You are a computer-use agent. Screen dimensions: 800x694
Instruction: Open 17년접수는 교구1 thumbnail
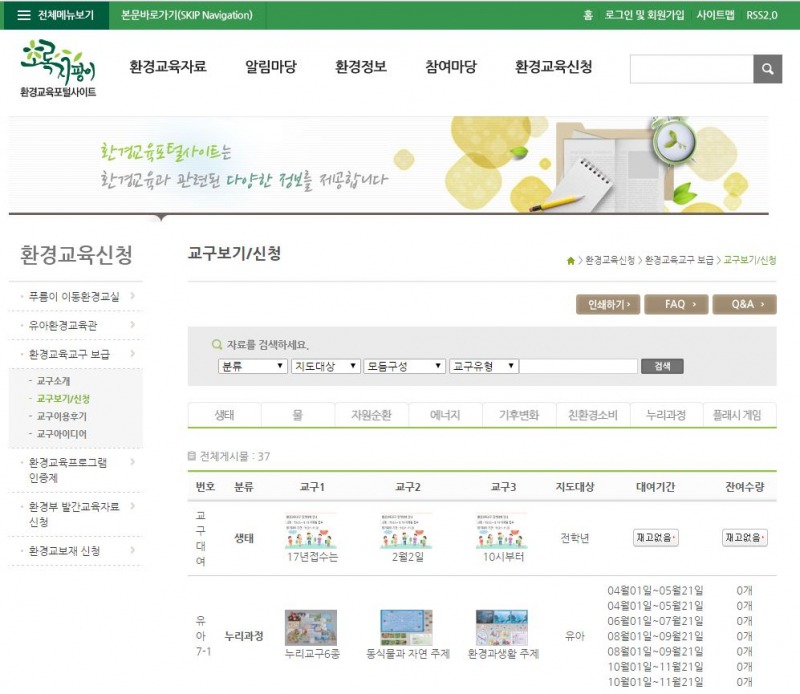click(x=311, y=531)
